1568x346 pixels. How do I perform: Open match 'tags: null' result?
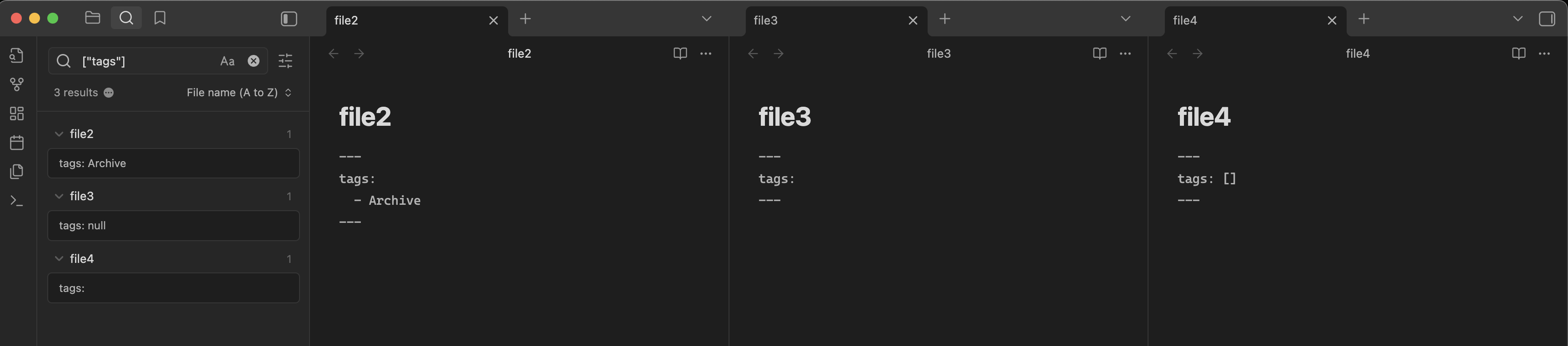tap(174, 226)
